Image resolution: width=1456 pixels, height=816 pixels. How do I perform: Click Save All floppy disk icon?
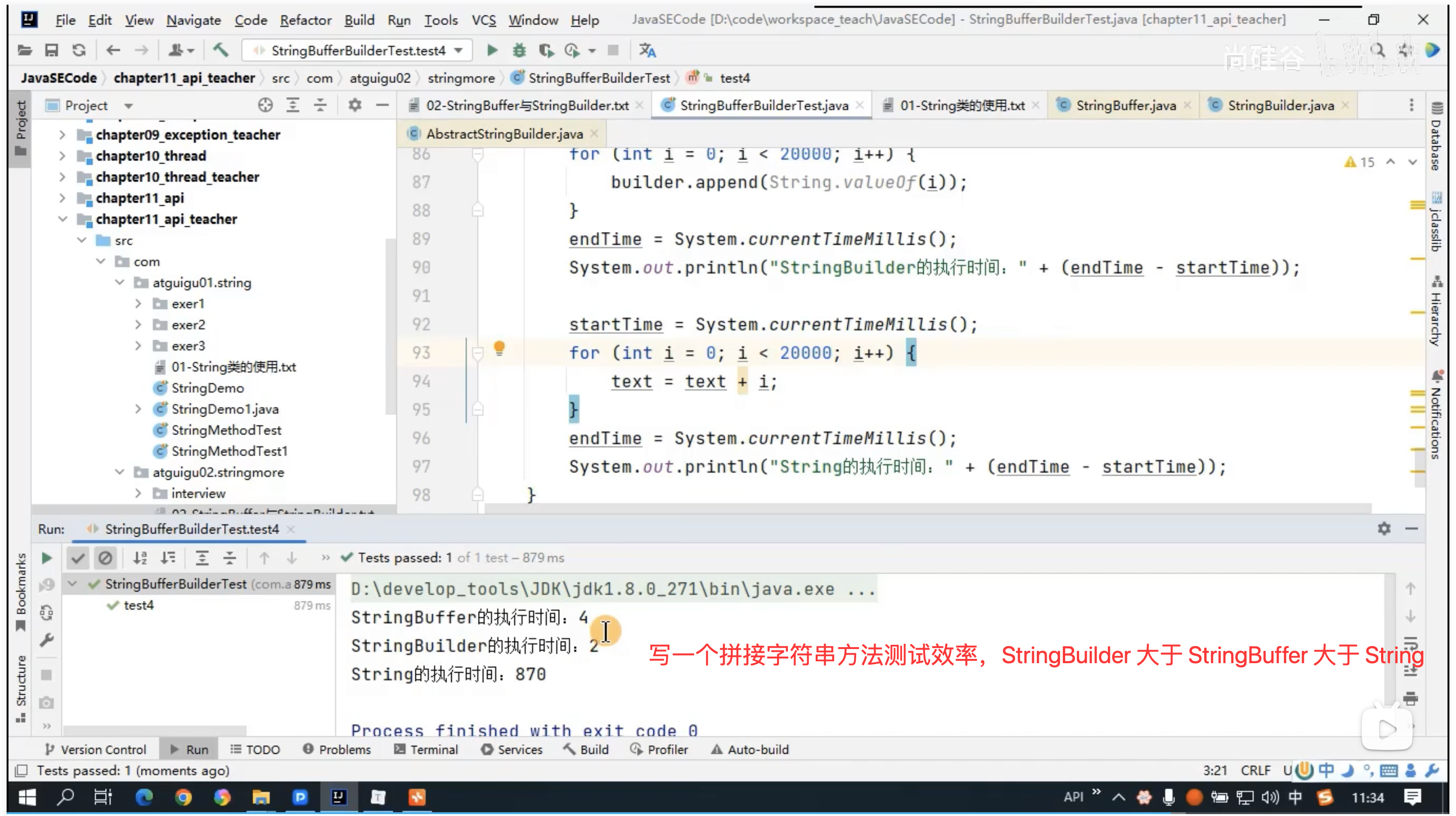pos(51,50)
